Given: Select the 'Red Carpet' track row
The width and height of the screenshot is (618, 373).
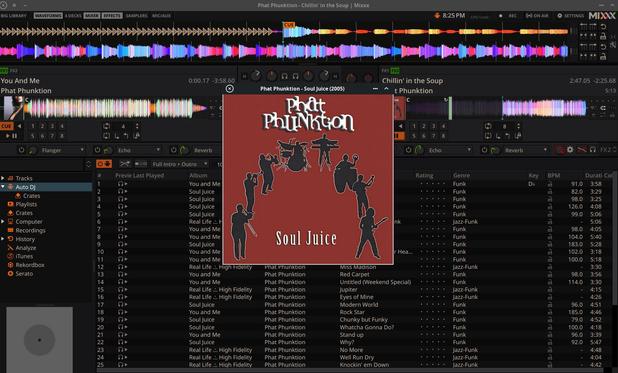Looking at the screenshot, I should tap(355, 274).
